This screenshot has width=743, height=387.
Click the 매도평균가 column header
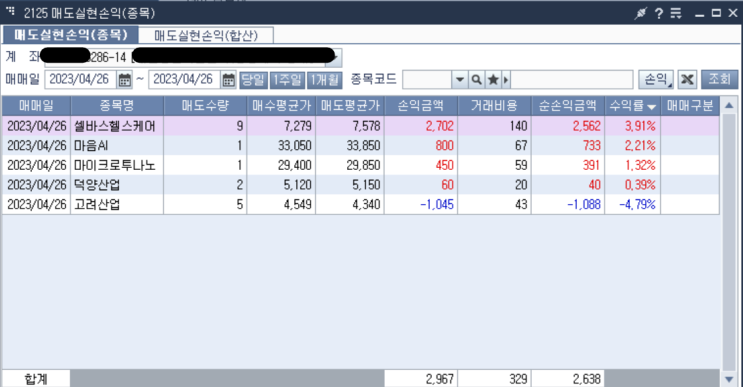pos(350,106)
